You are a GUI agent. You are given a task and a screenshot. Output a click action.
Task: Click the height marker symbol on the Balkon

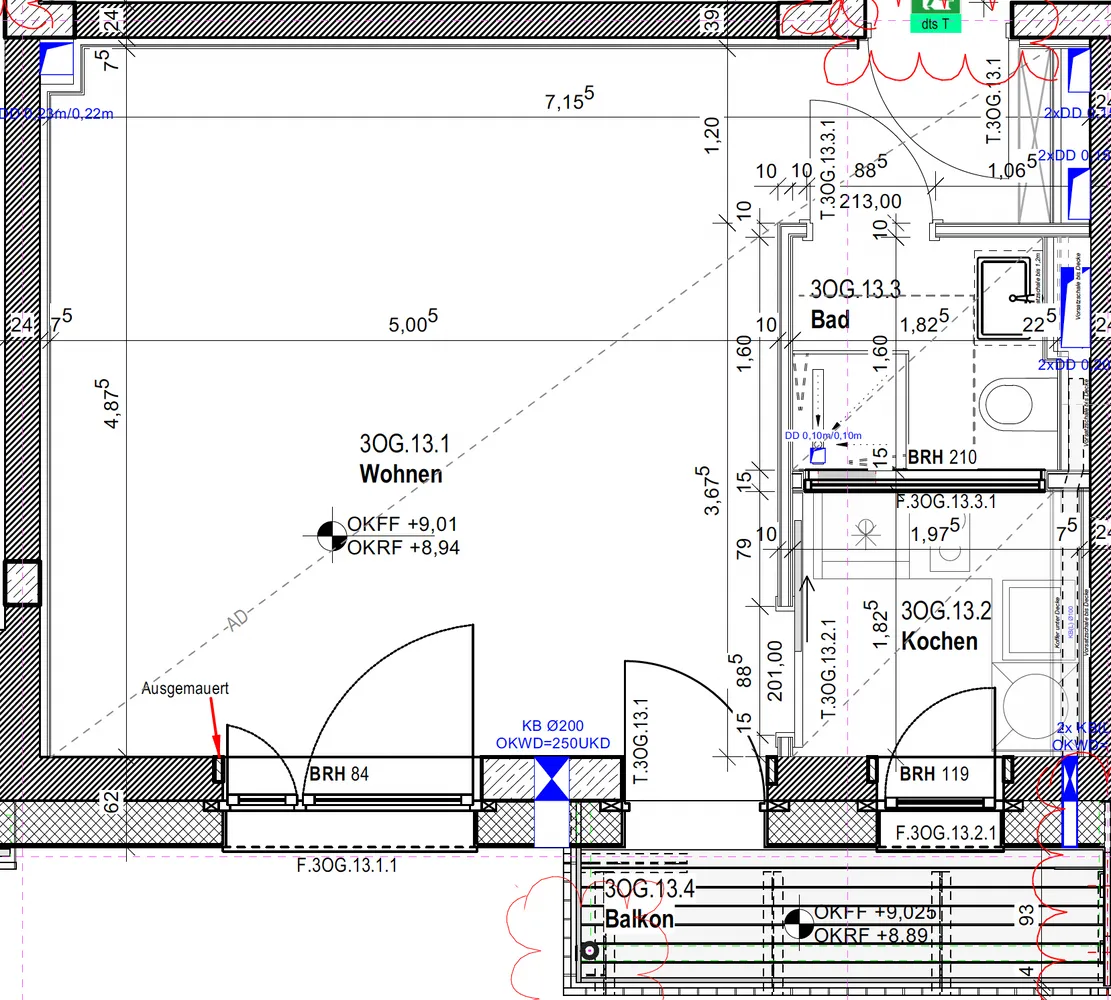pyautogui.click(x=799, y=924)
